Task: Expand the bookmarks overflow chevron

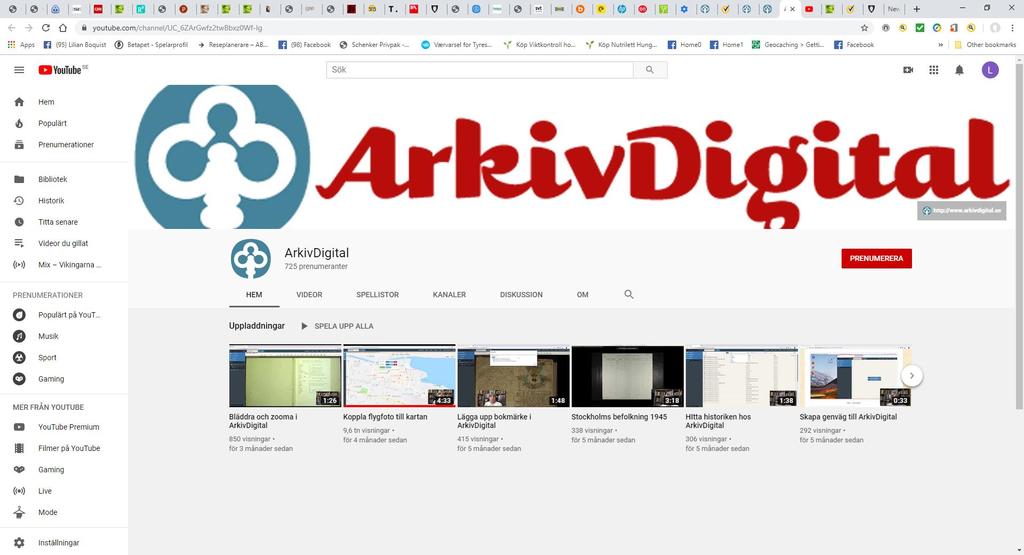Action: pyautogui.click(x=940, y=45)
